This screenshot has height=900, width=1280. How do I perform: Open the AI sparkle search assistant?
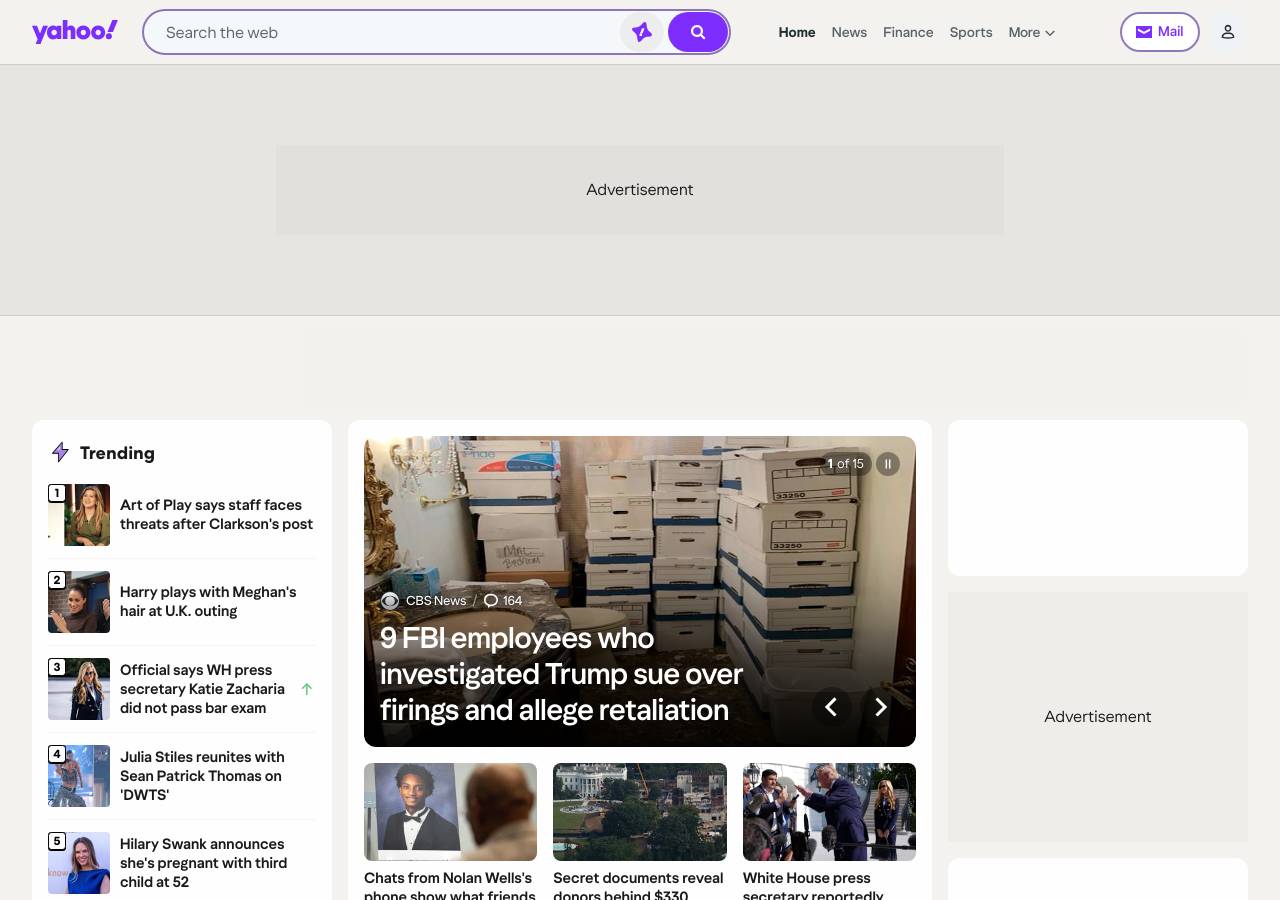(642, 32)
